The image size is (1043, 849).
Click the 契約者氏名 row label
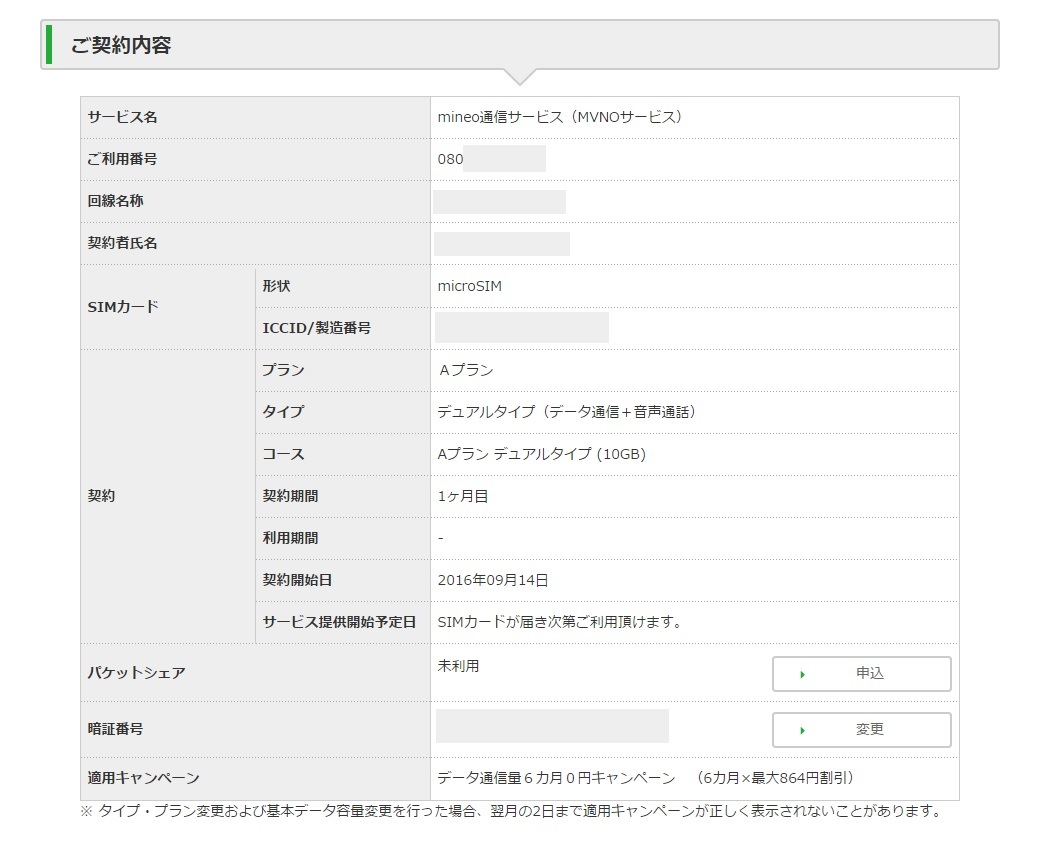pos(123,243)
